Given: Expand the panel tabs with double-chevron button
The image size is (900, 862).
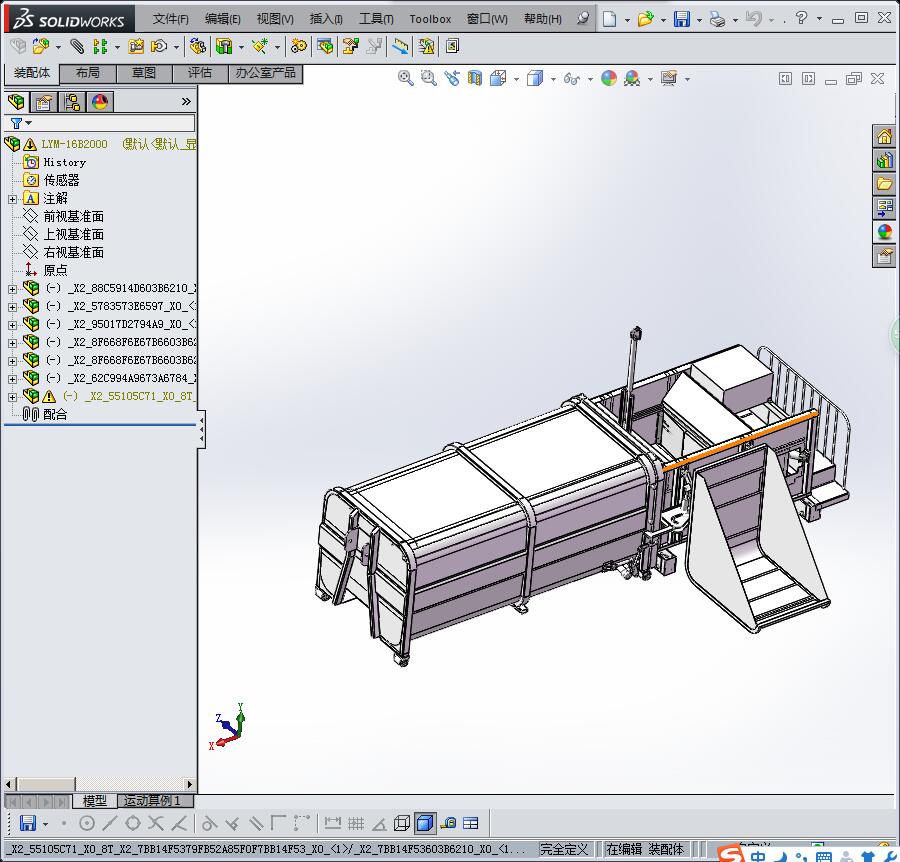Looking at the screenshot, I should click(x=186, y=101).
